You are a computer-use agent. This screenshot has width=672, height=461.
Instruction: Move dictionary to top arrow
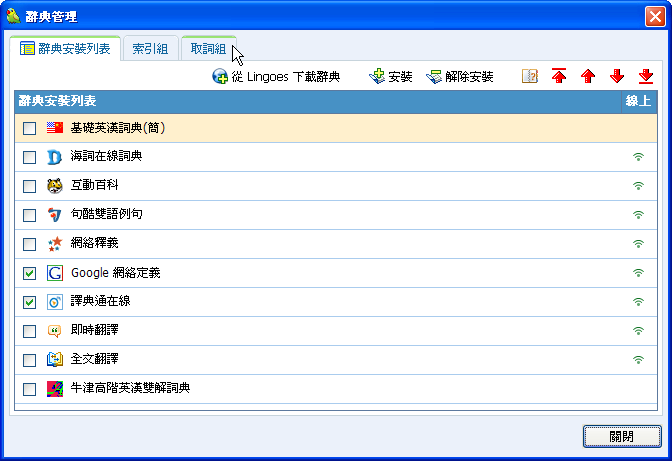point(559,76)
